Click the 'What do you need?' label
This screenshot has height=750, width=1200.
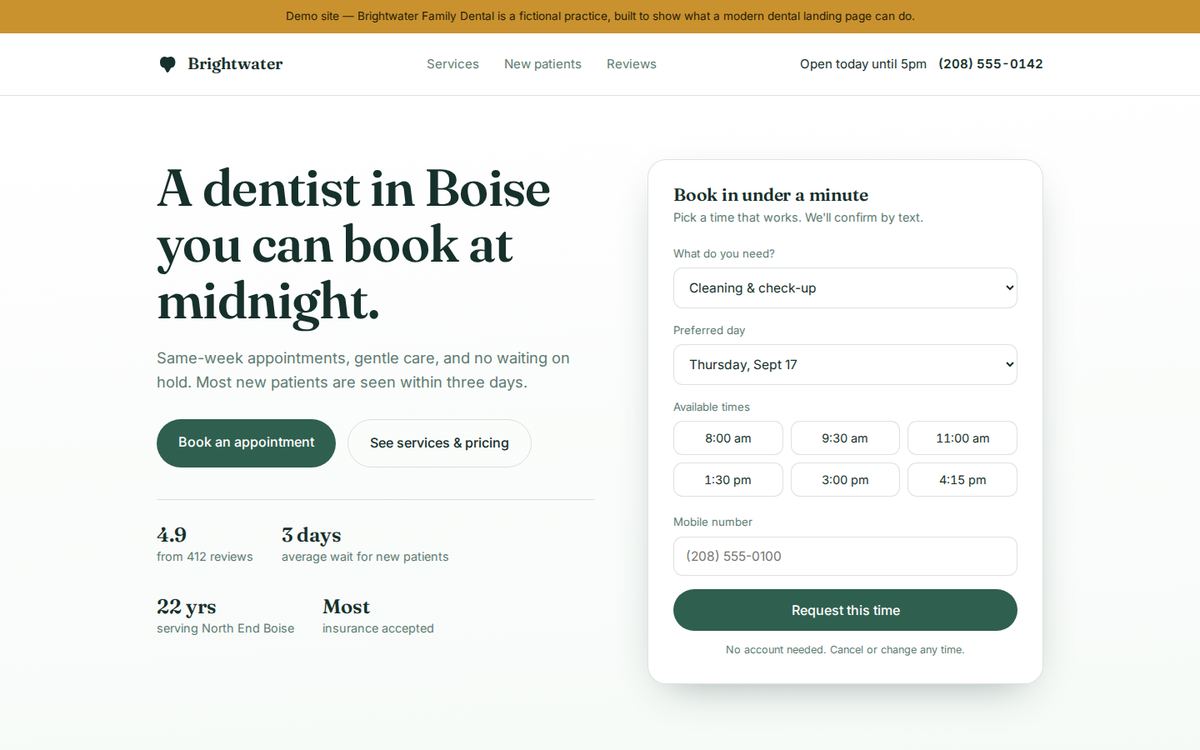(724, 254)
